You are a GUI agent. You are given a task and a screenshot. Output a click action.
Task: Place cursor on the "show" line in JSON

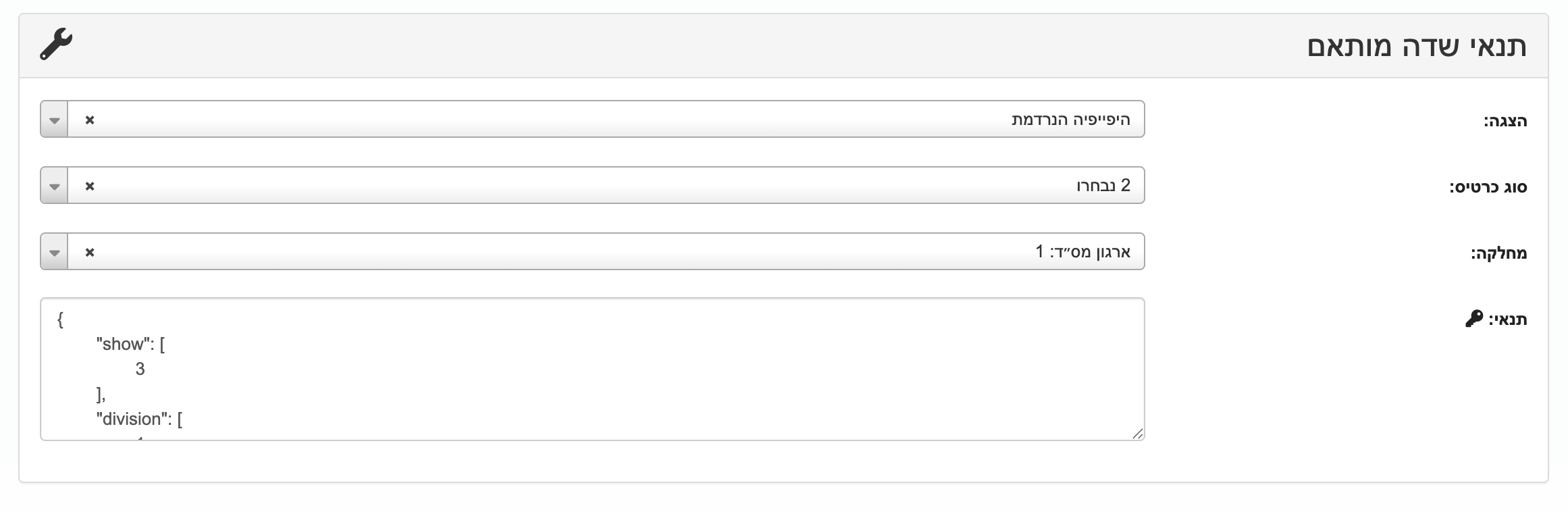point(131,344)
